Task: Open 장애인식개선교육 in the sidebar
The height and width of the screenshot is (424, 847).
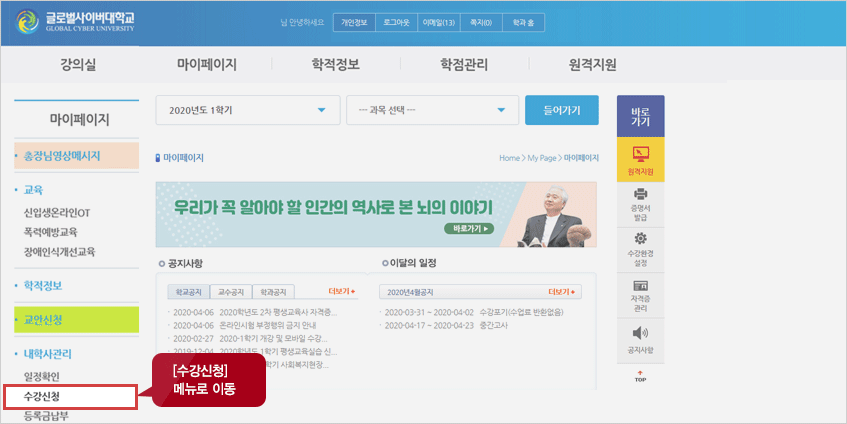Action: point(59,252)
